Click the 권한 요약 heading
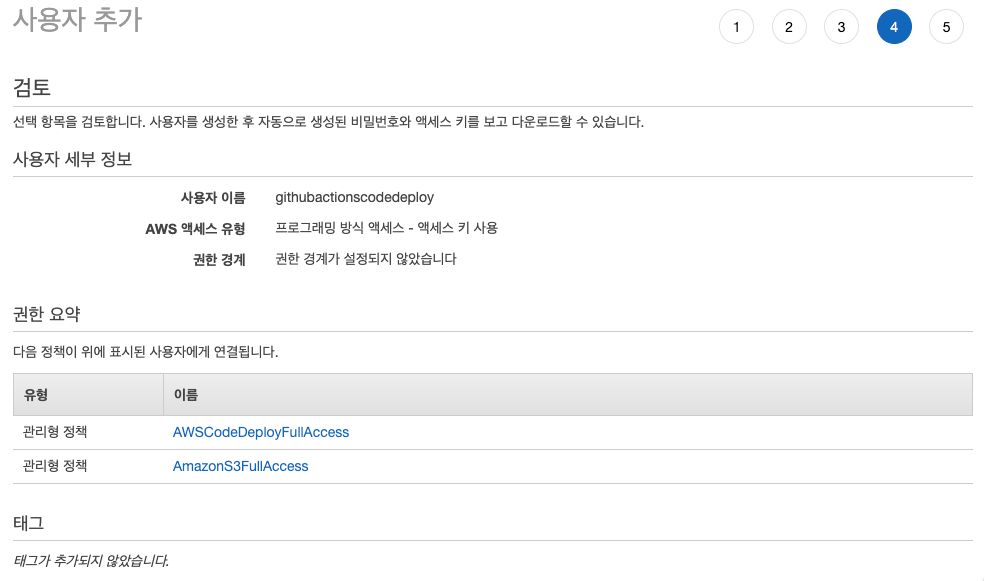 tap(46, 314)
